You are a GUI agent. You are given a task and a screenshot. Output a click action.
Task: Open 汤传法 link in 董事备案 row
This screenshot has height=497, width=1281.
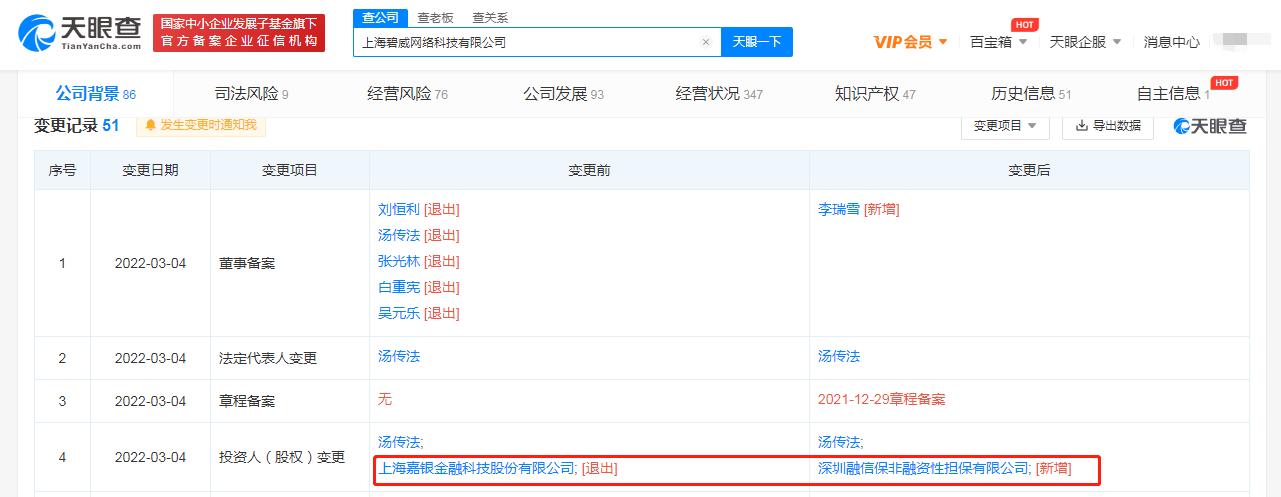coord(399,235)
